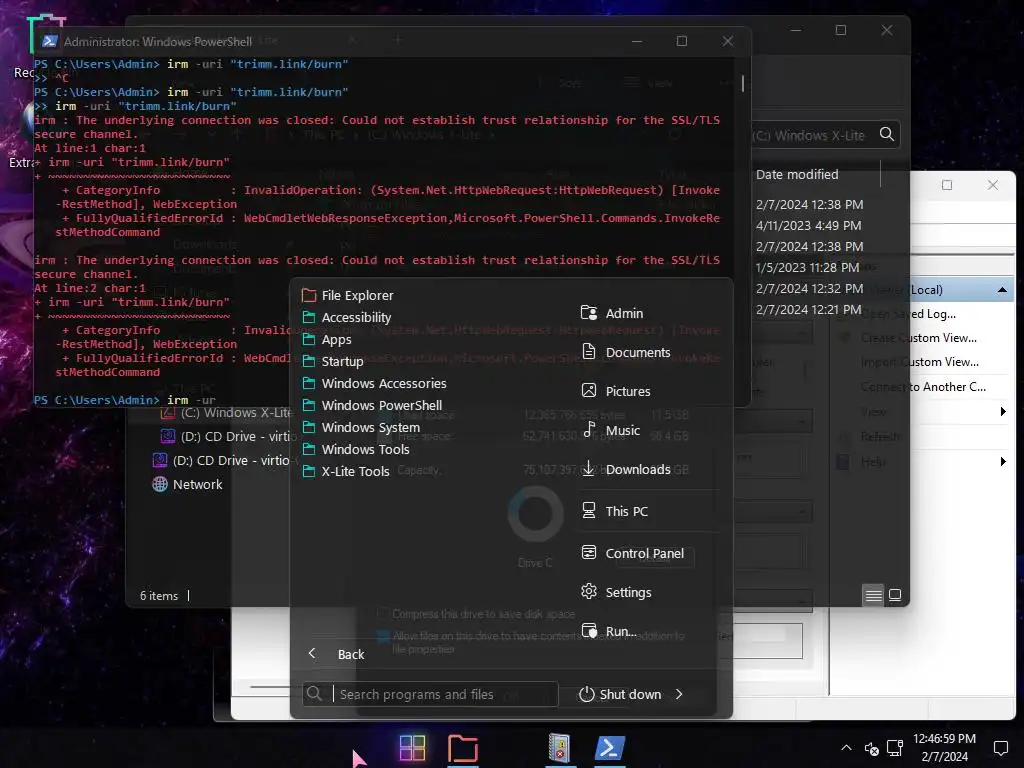The image size is (1024, 768).
Task: Open the Windows System folder entry
Action: click(x=361, y=427)
